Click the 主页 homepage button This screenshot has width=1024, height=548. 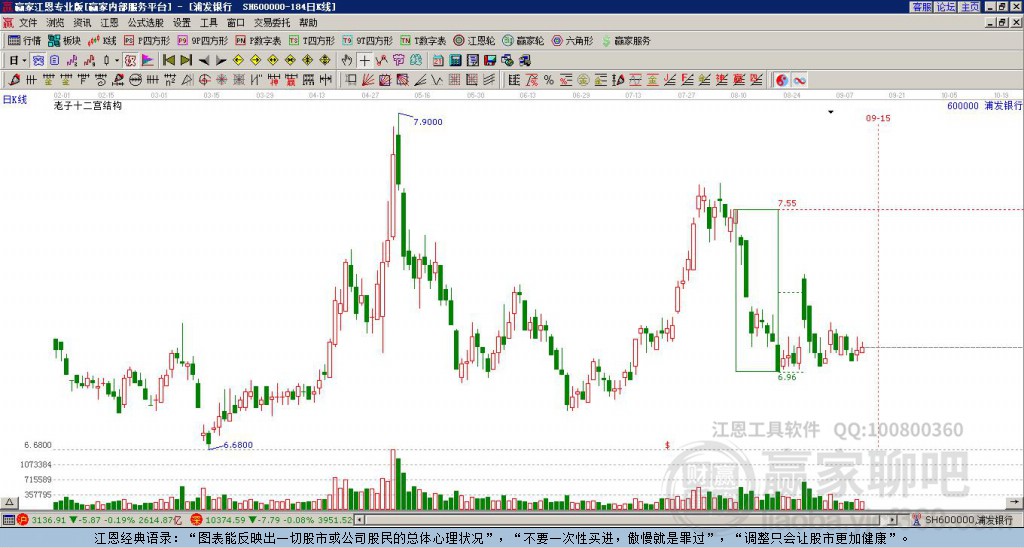(970, 7)
